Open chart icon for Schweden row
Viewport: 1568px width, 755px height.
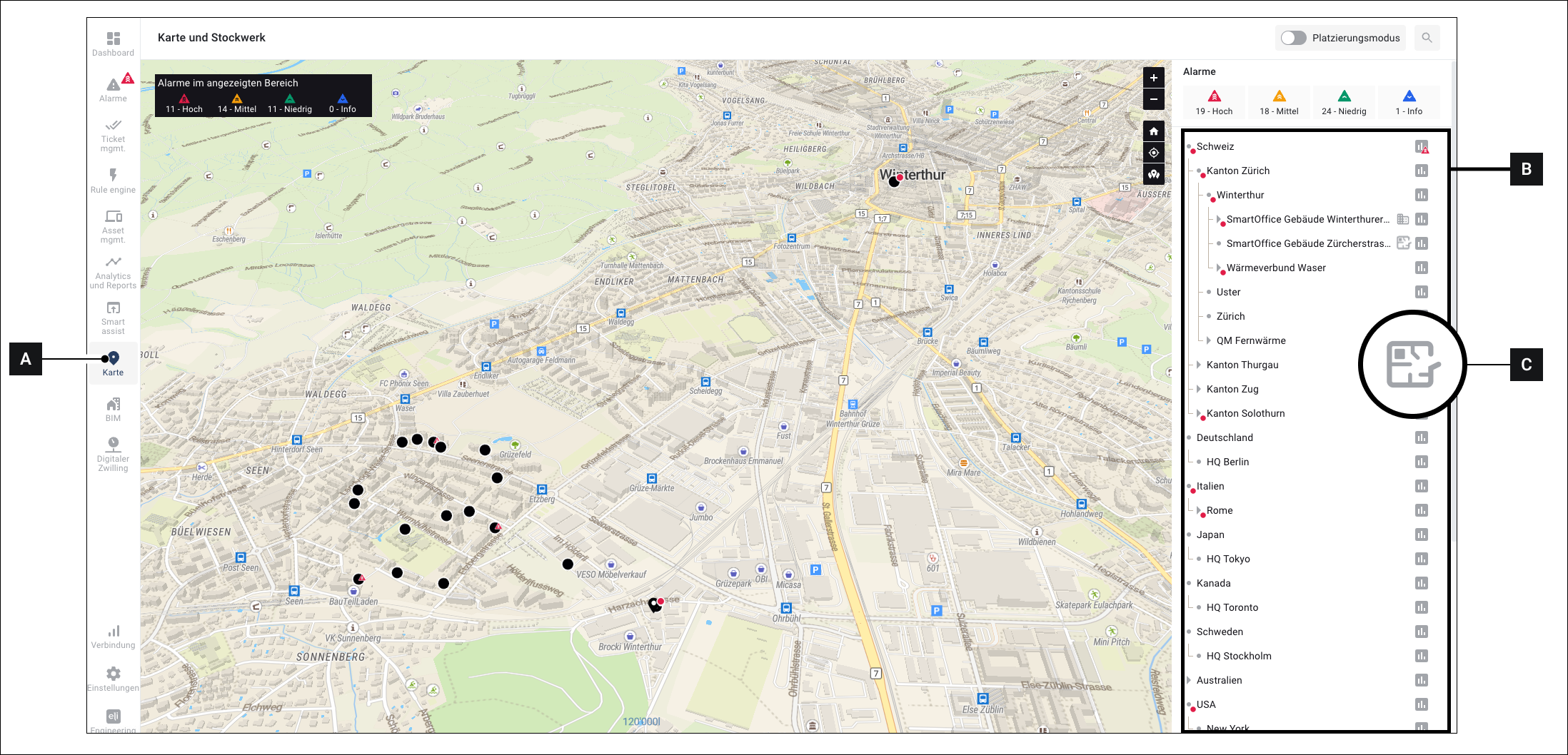coord(1422,632)
